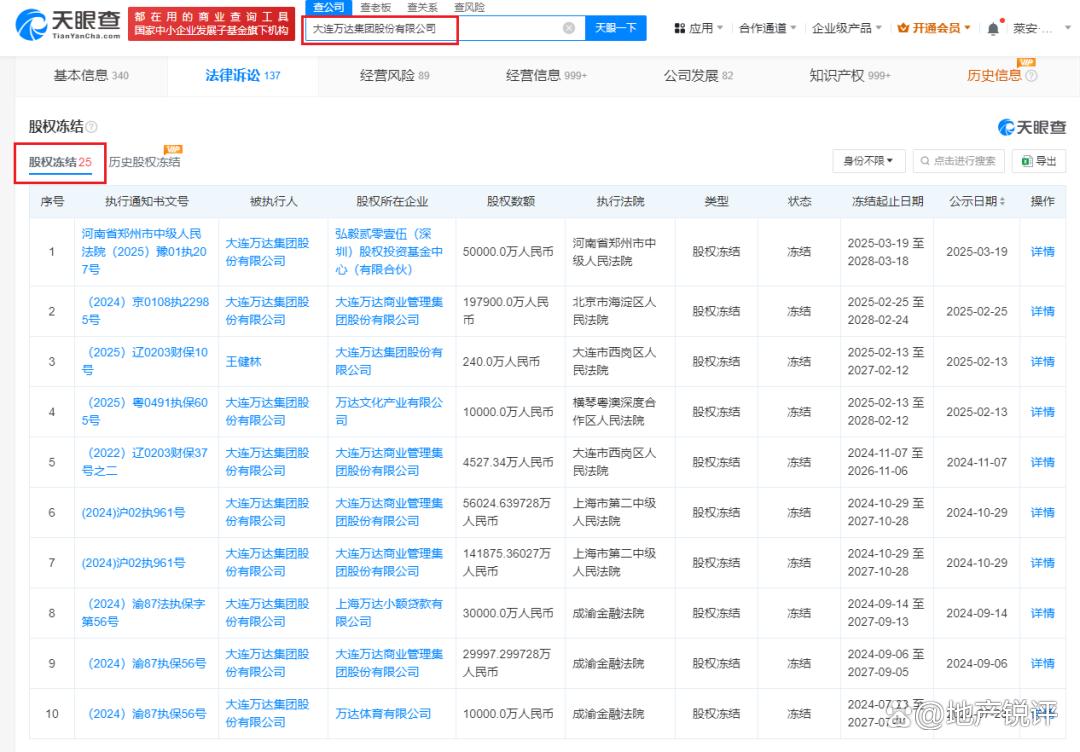Image resolution: width=1080 pixels, height=752 pixels.
Task: Switch to the 查关系 search tab
Action: pos(422,7)
